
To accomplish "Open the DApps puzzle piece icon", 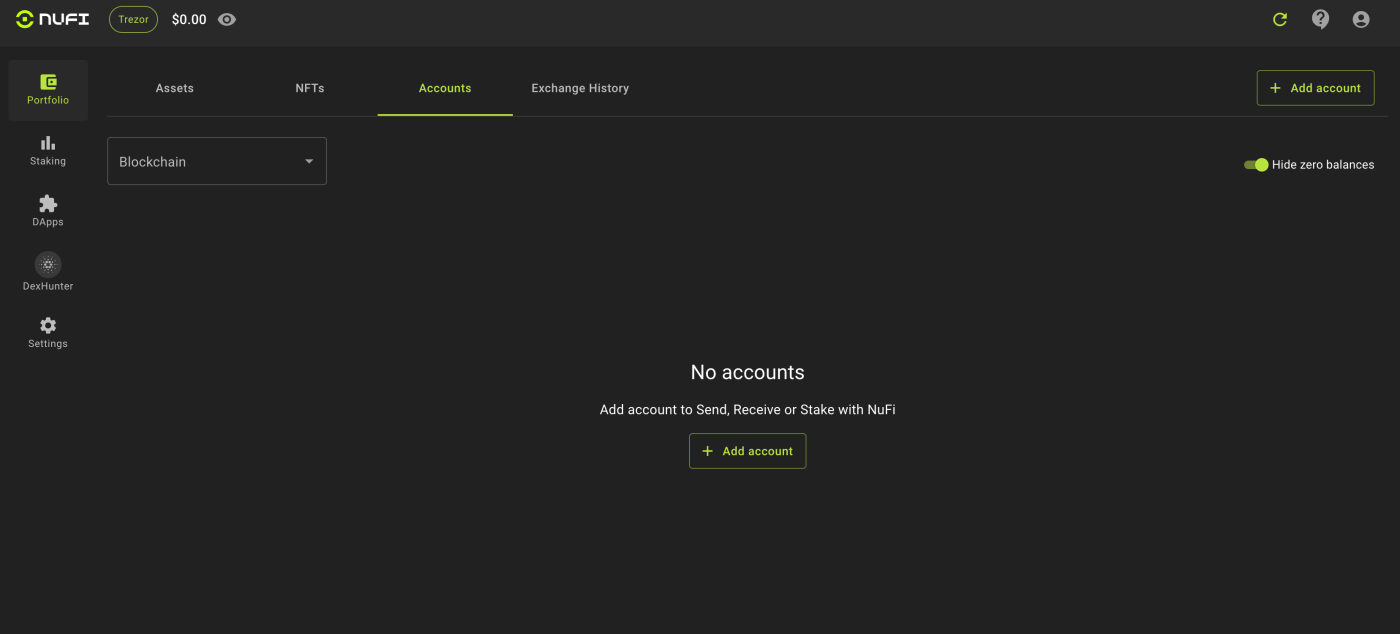I will click(x=48, y=204).
